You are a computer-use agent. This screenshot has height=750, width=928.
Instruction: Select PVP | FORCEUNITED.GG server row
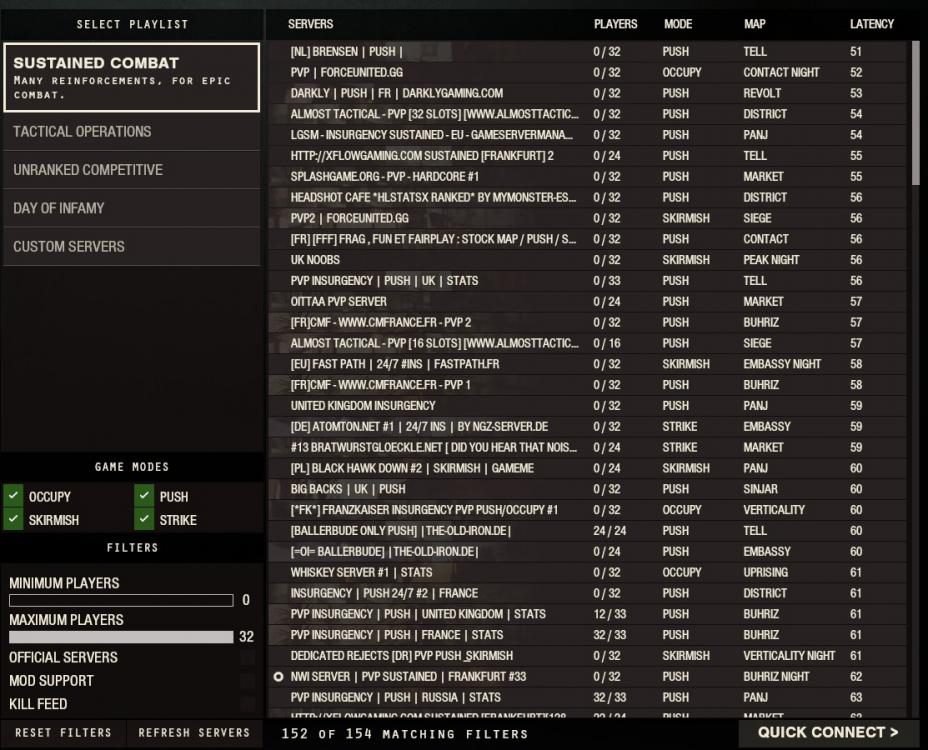point(588,72)
